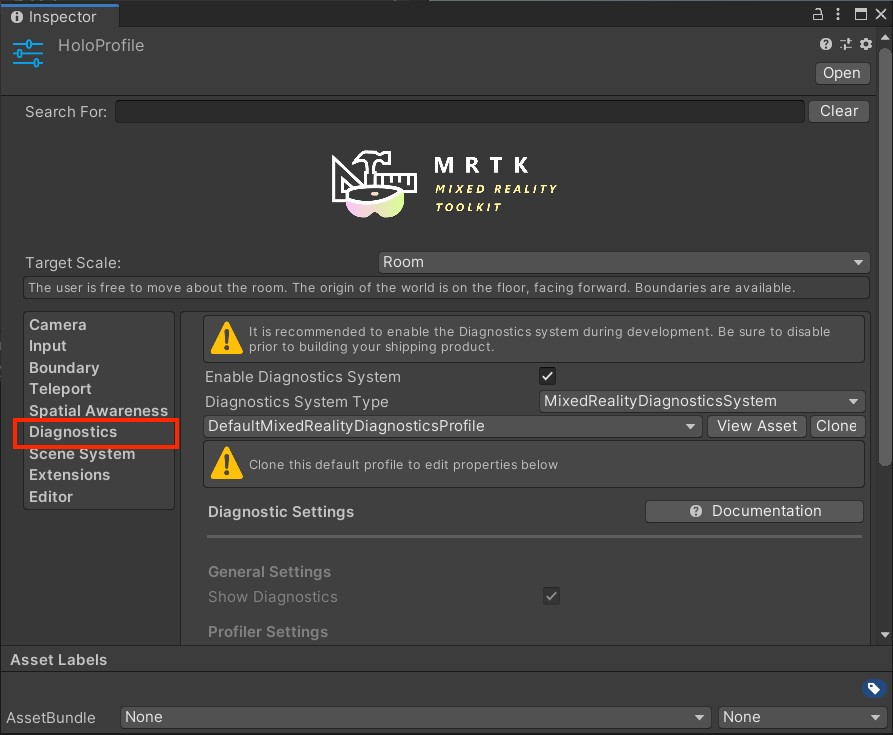This screenshot has height=735, width=893.
Task: Click the View Asset button
Action: click(757, 426)
